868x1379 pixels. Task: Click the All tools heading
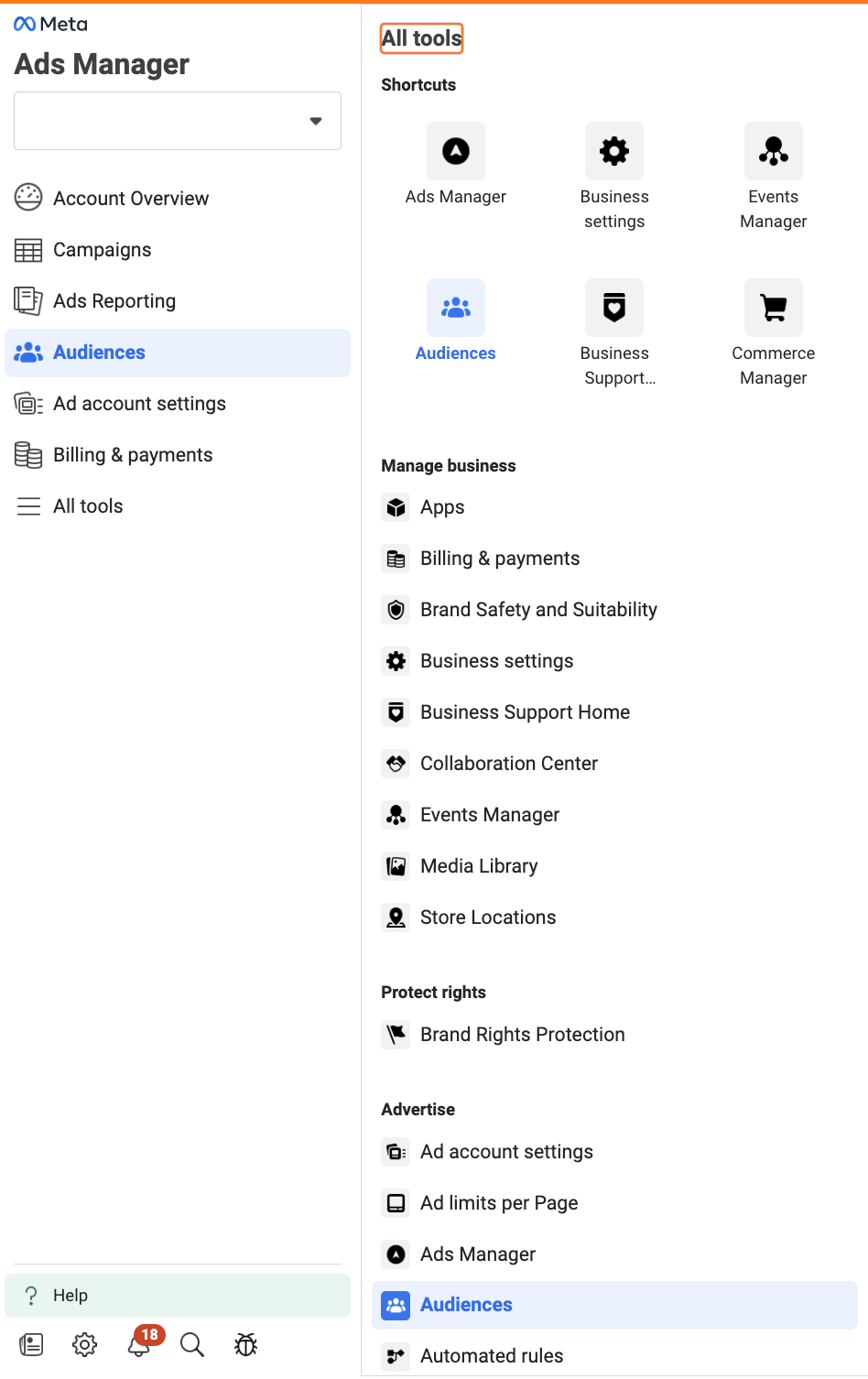[x=421, y=38]
